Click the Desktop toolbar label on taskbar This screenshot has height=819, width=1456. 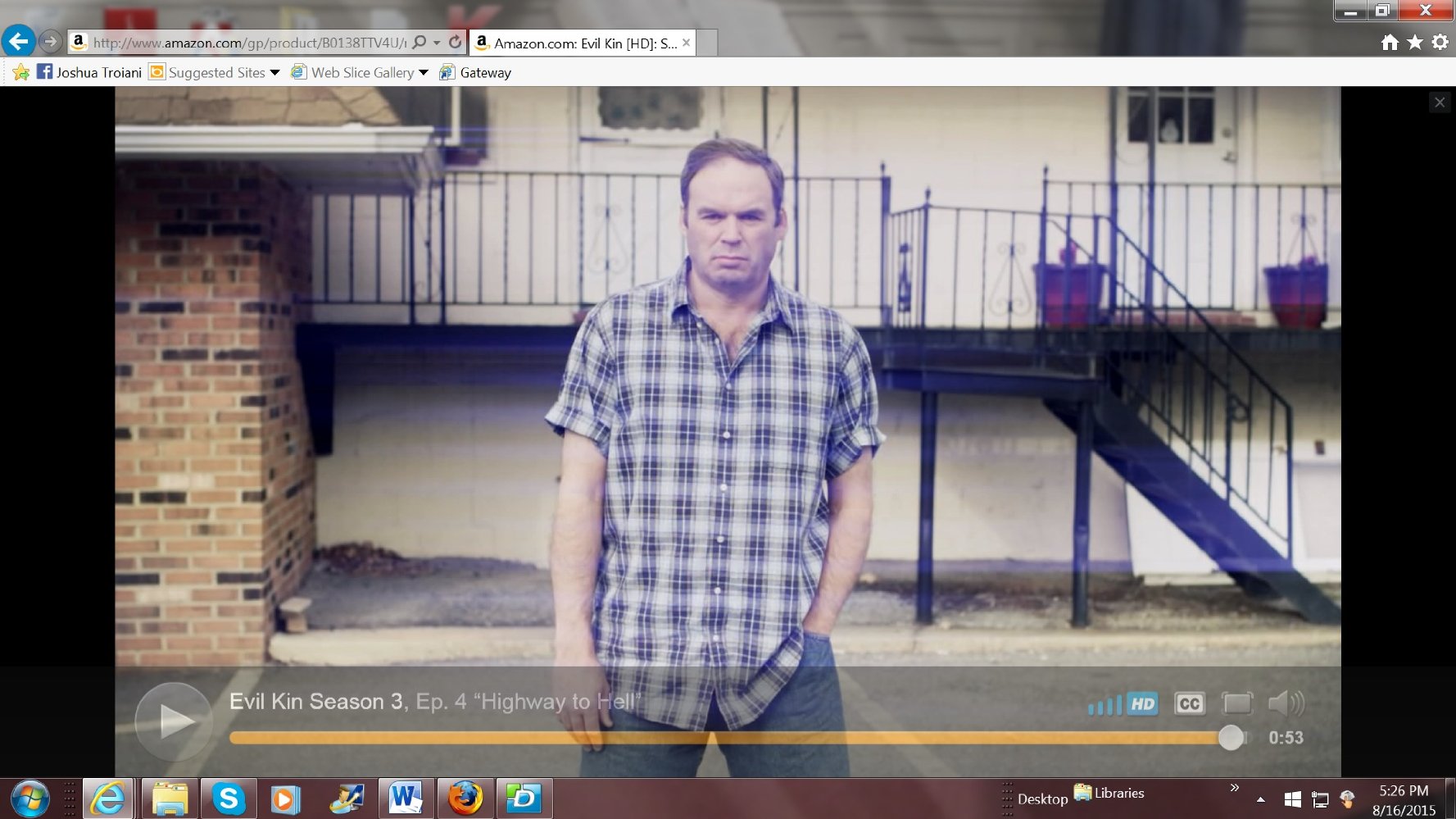(x=1042, y=799)
